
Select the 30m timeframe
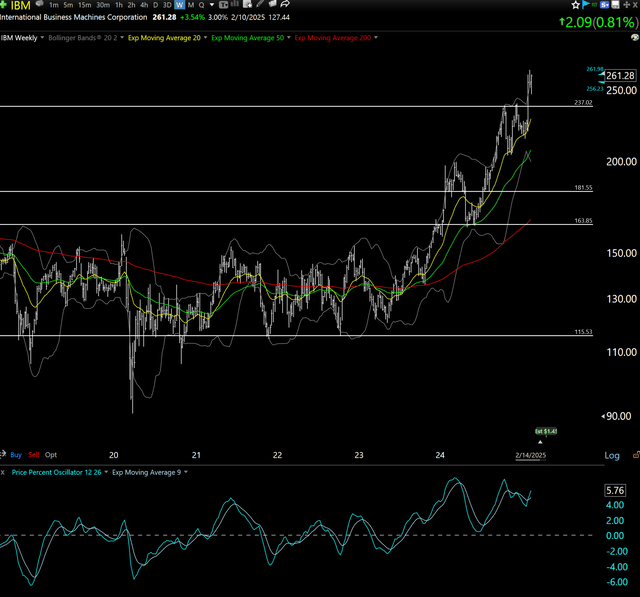pyautogui.click(x=103, y=5)
